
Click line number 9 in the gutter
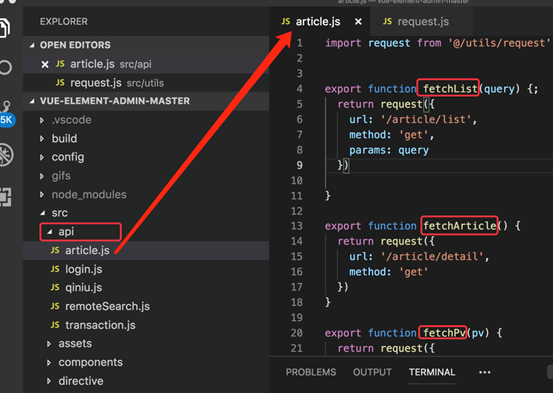click(x=299, y=165)
